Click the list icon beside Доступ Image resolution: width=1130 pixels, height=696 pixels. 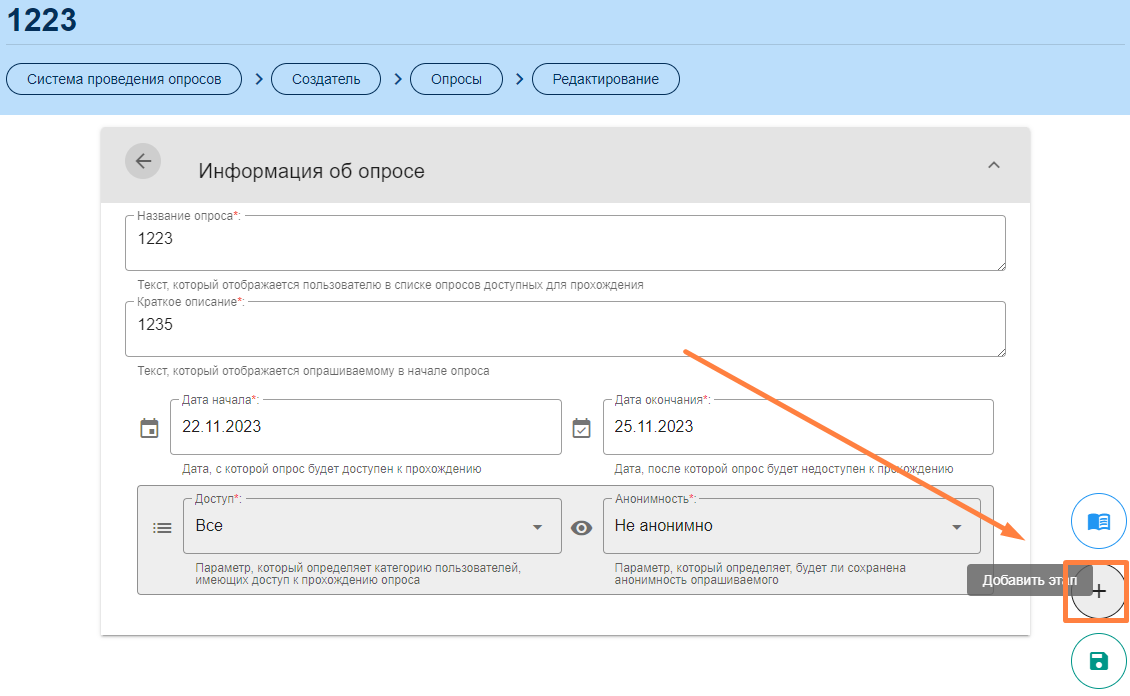point(162,527)
